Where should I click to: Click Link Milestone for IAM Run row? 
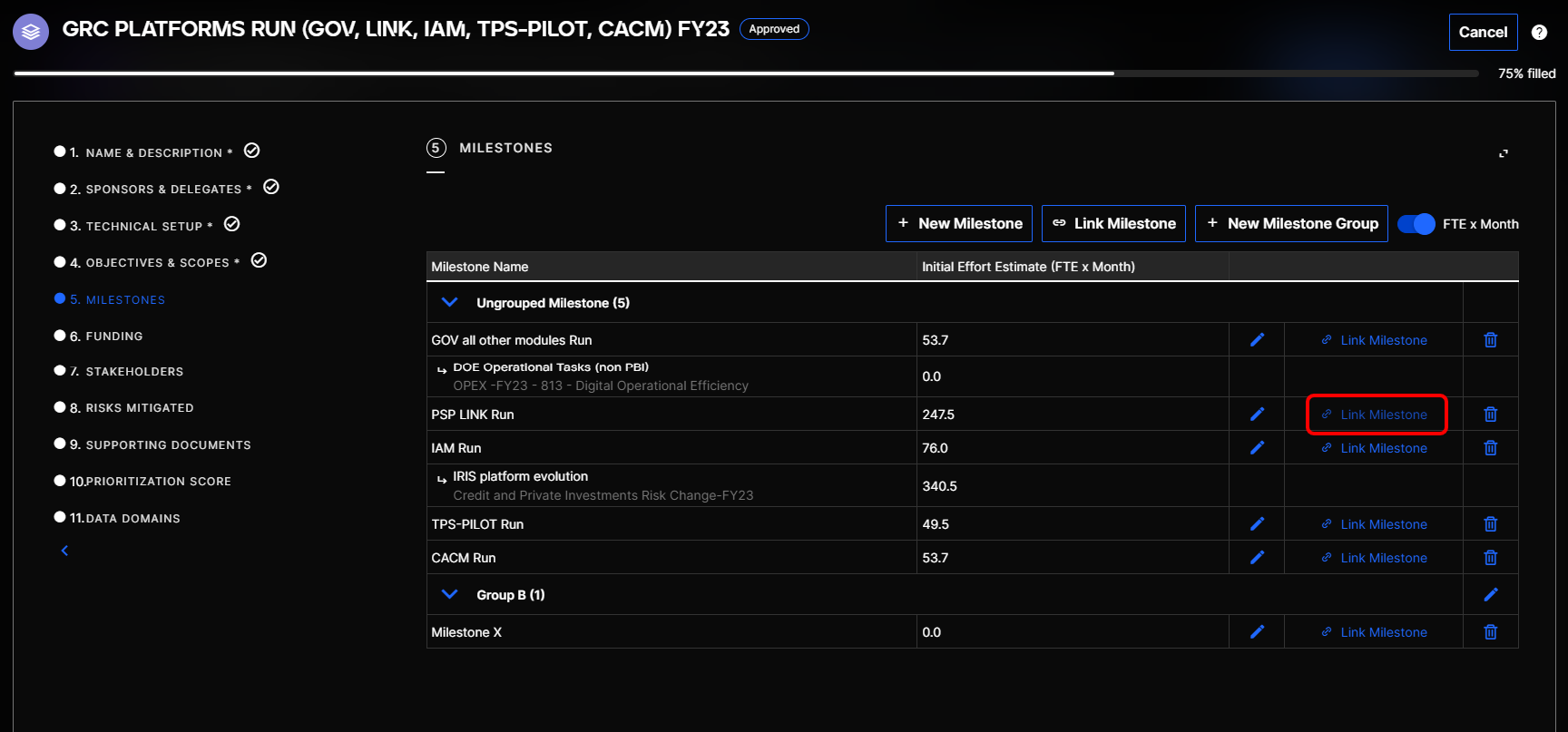pyautogui.click(x=1374, y=448)
